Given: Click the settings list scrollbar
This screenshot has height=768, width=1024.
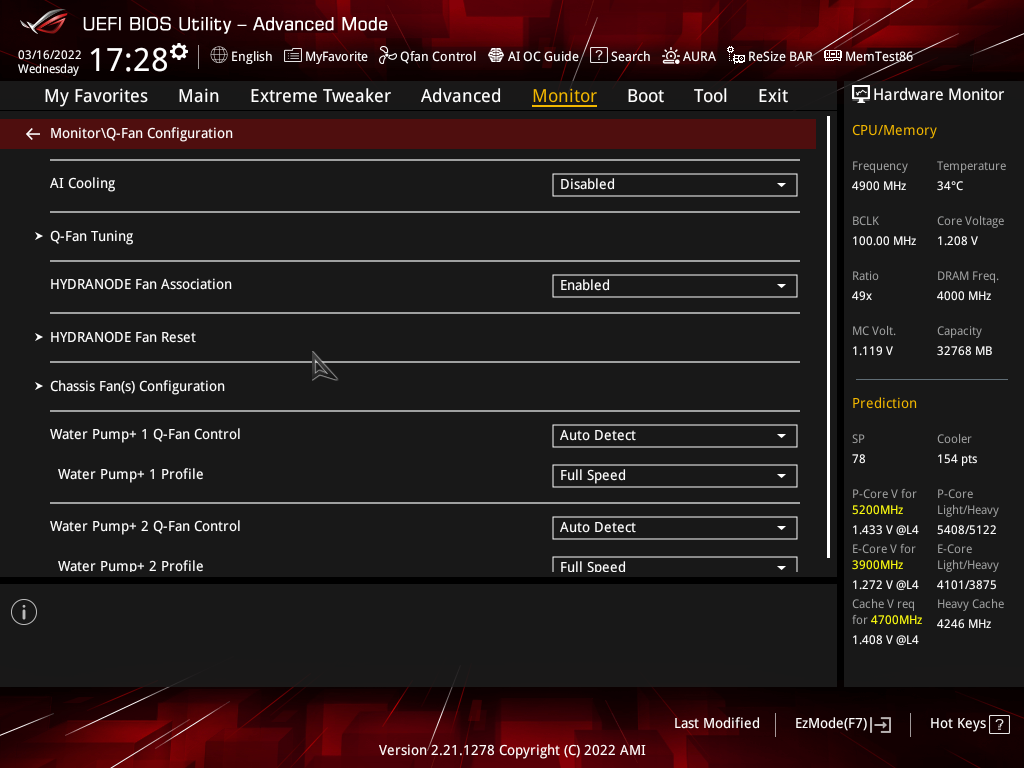Looking at the screenshot, I should [x=828, y=336].
